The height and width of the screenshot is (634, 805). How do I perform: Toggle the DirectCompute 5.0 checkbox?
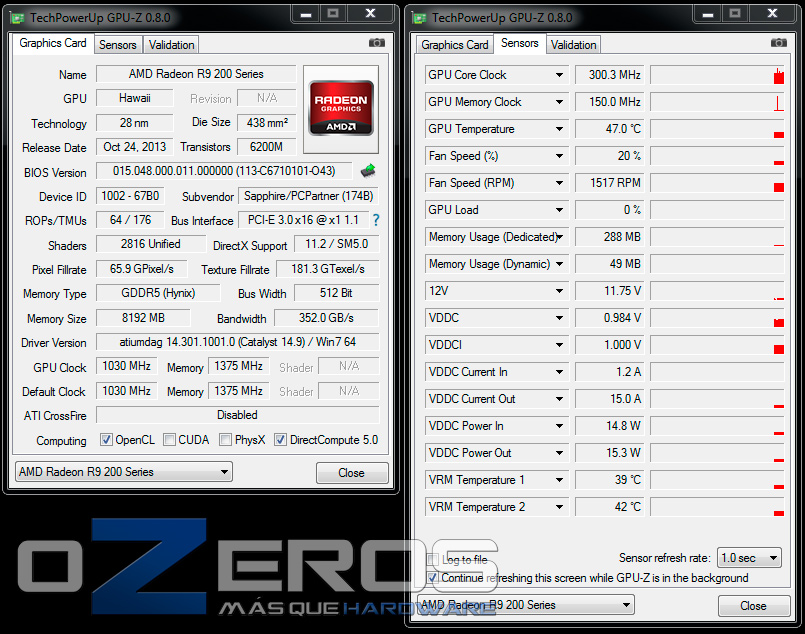click(x=280, y=440)
